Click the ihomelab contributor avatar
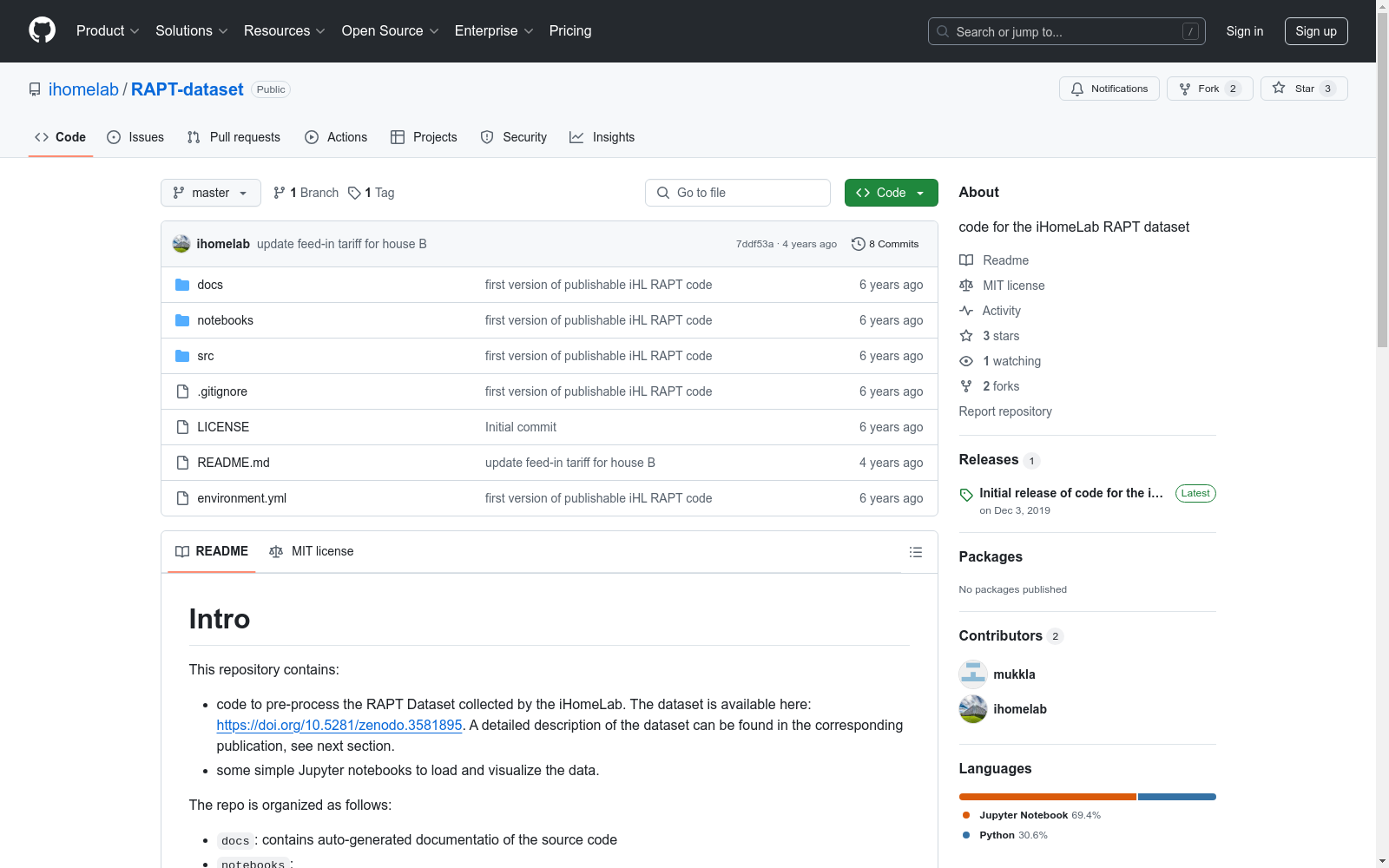 973,709
